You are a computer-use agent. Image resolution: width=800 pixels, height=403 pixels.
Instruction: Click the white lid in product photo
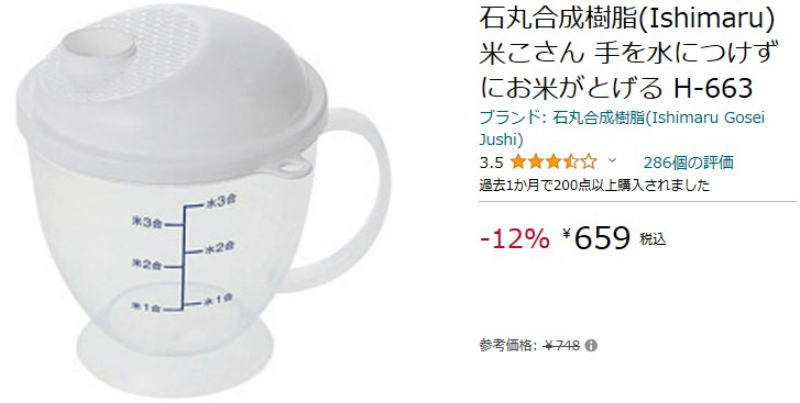[x=171, y=92]
